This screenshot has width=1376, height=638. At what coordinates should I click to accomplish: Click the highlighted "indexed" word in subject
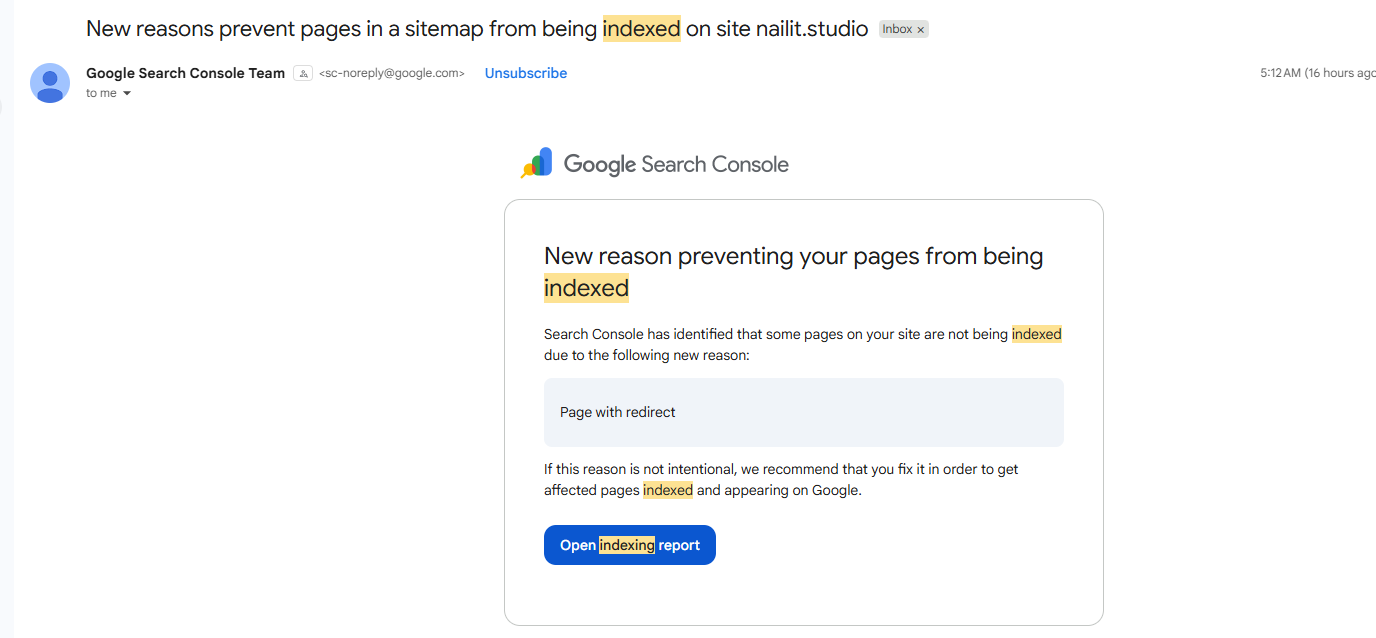pyautogui.click(x=641, y=29)
